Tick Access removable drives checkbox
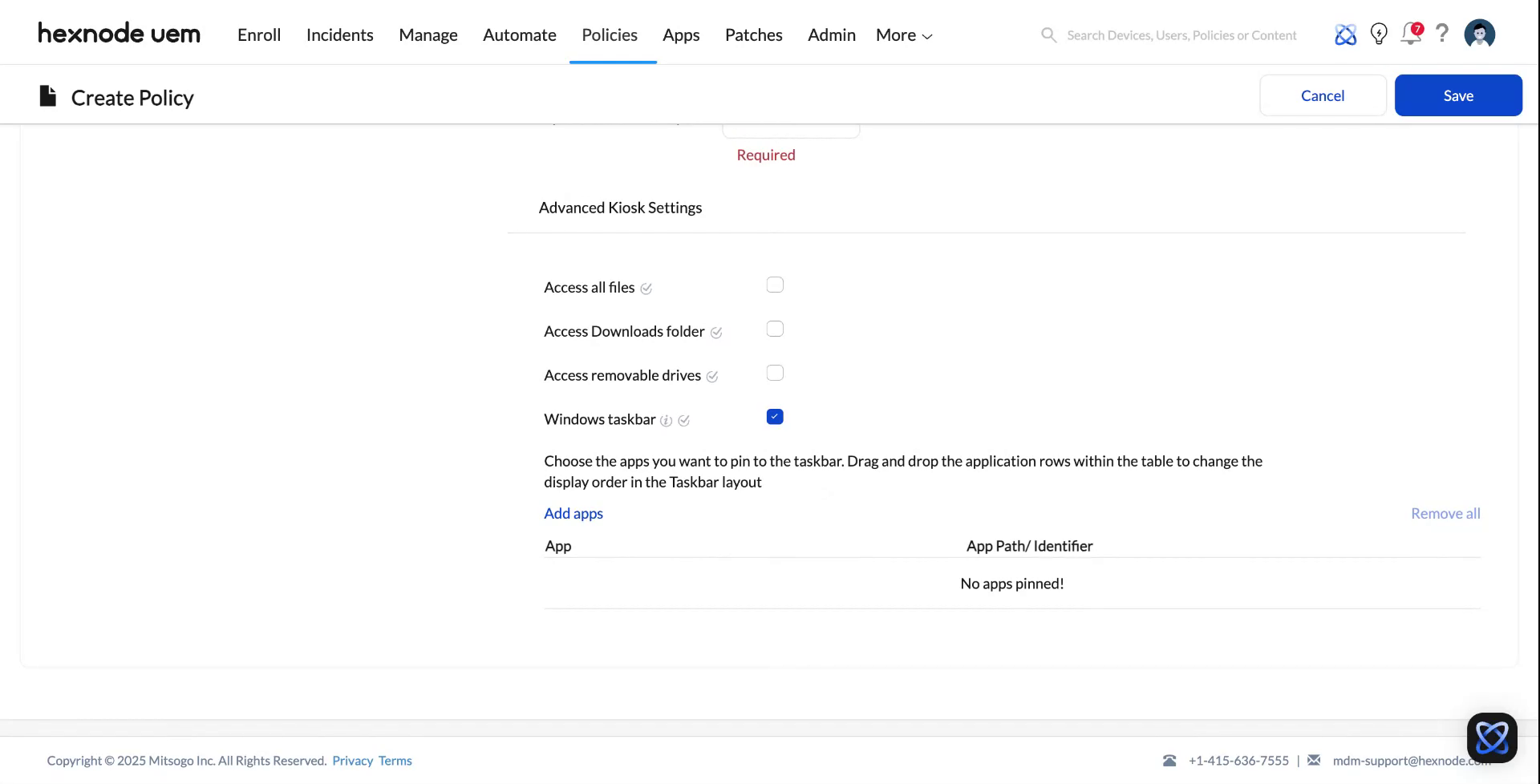The image size is (1540, 784). click(775, 374)
